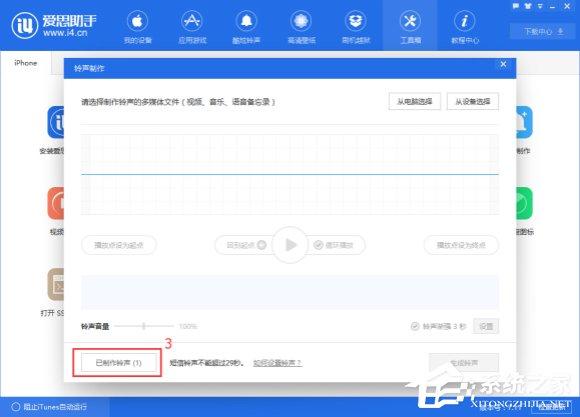
Task: Click the 生成铃声 generate button
Action: click(x=464, y=363)
